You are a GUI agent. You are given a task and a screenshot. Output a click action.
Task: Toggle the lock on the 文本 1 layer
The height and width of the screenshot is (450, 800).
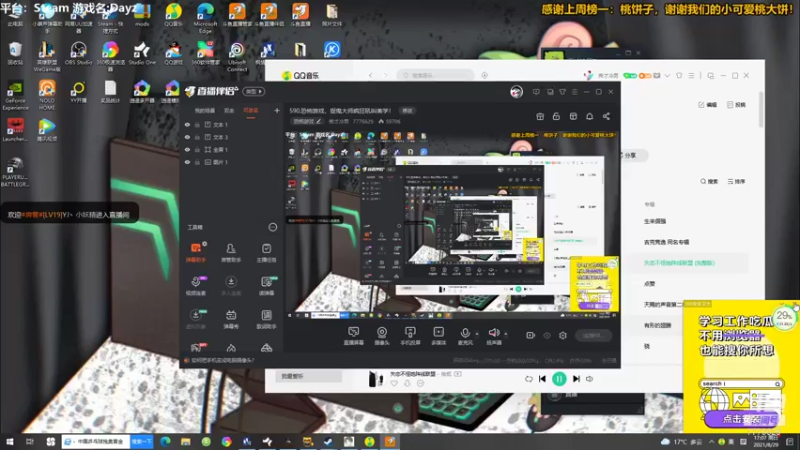(197, 124)
